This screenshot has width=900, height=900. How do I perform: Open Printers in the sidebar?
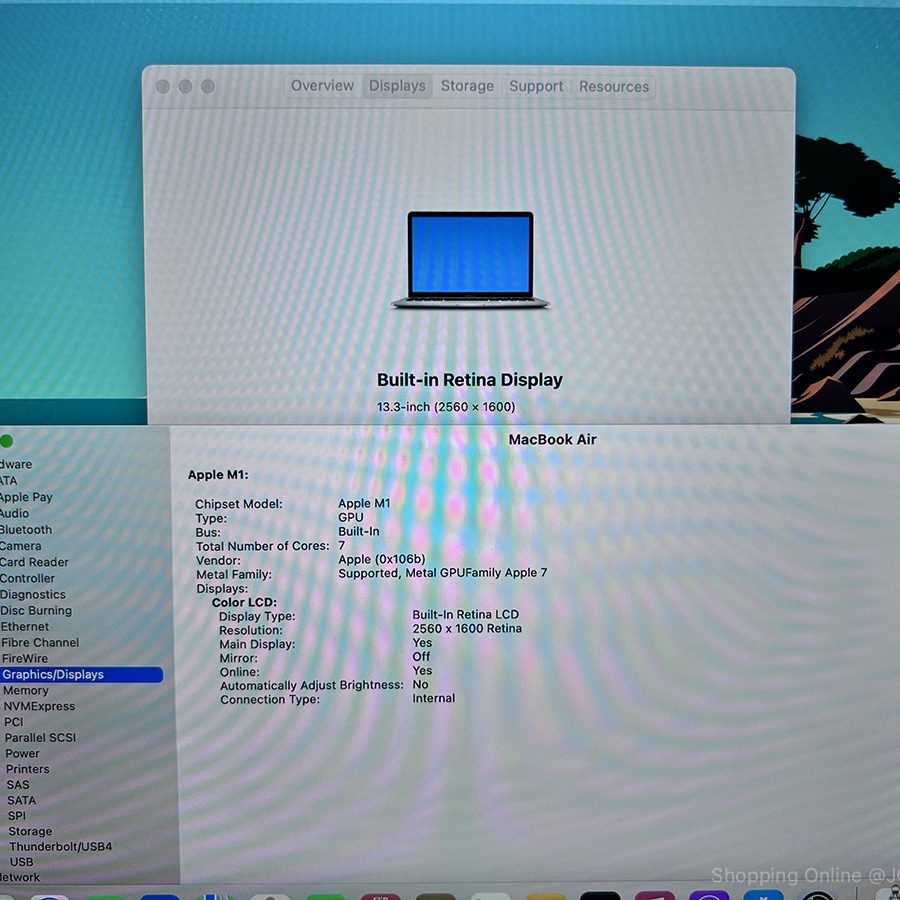28,769
